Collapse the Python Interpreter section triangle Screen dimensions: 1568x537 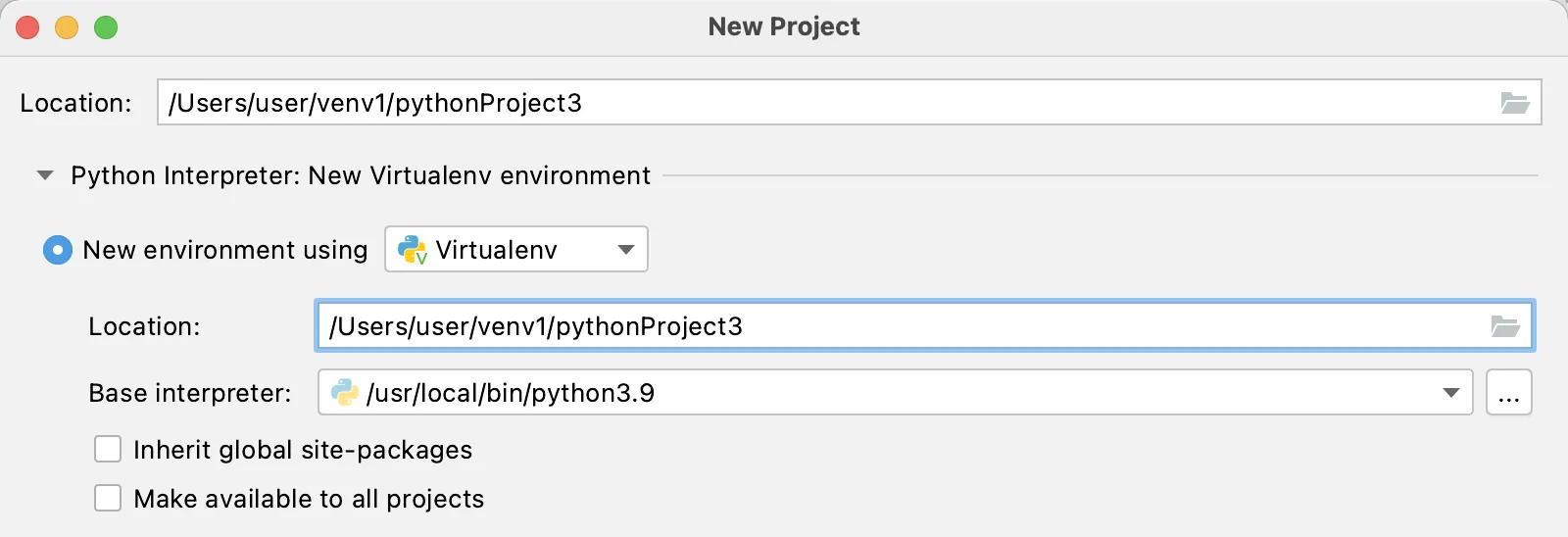[44, 176]
